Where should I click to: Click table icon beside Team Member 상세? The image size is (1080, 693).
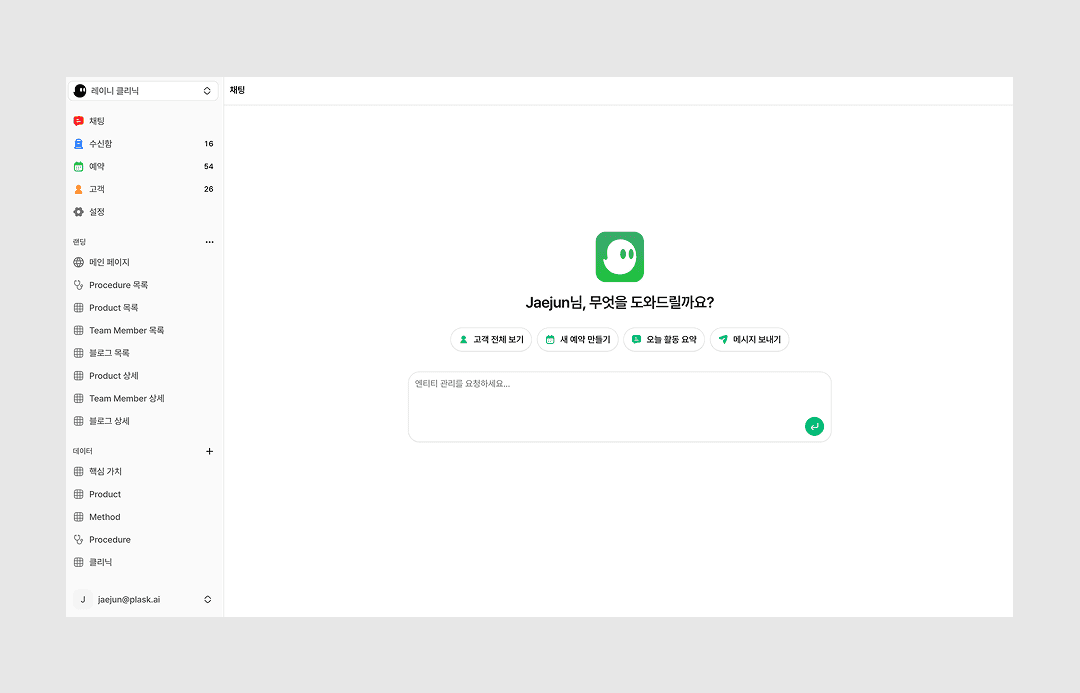pos(79,399)
